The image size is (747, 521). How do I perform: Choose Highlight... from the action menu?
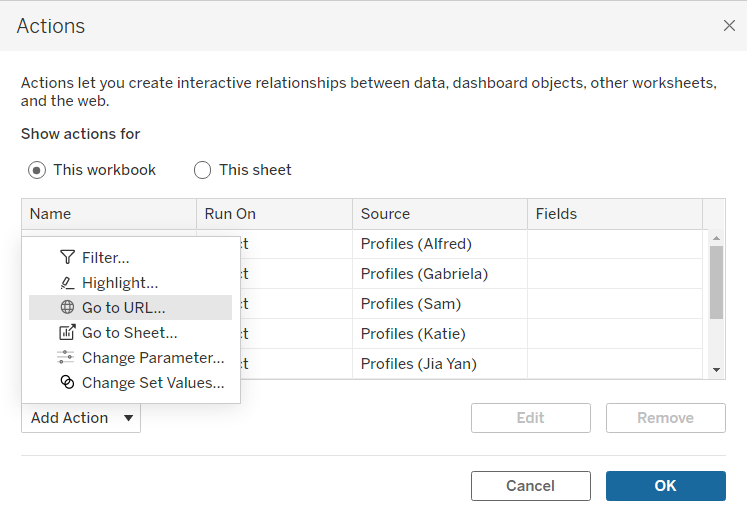pyautogui.click(x=120, y=283)
